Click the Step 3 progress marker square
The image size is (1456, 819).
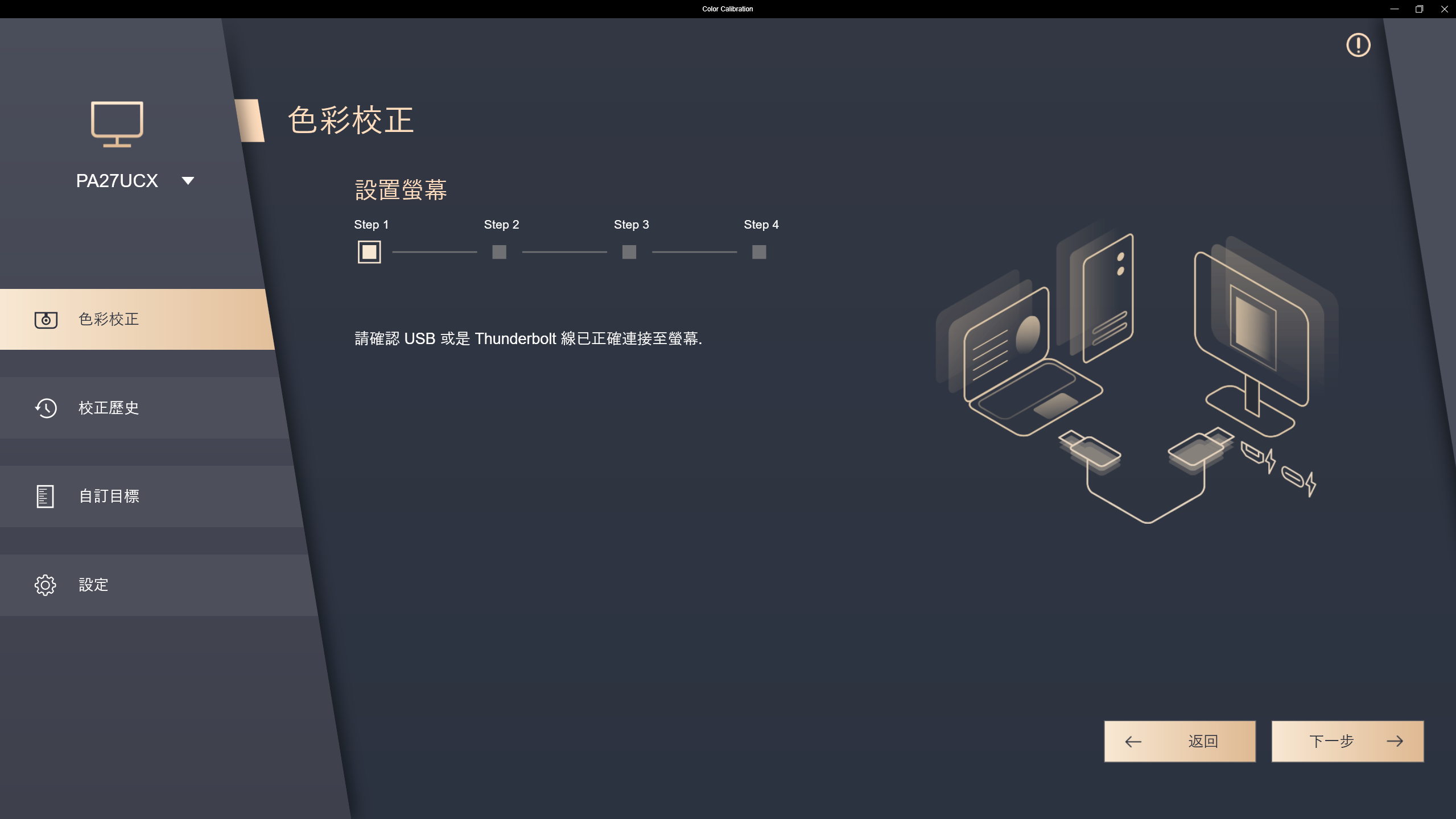coord(629,252)
